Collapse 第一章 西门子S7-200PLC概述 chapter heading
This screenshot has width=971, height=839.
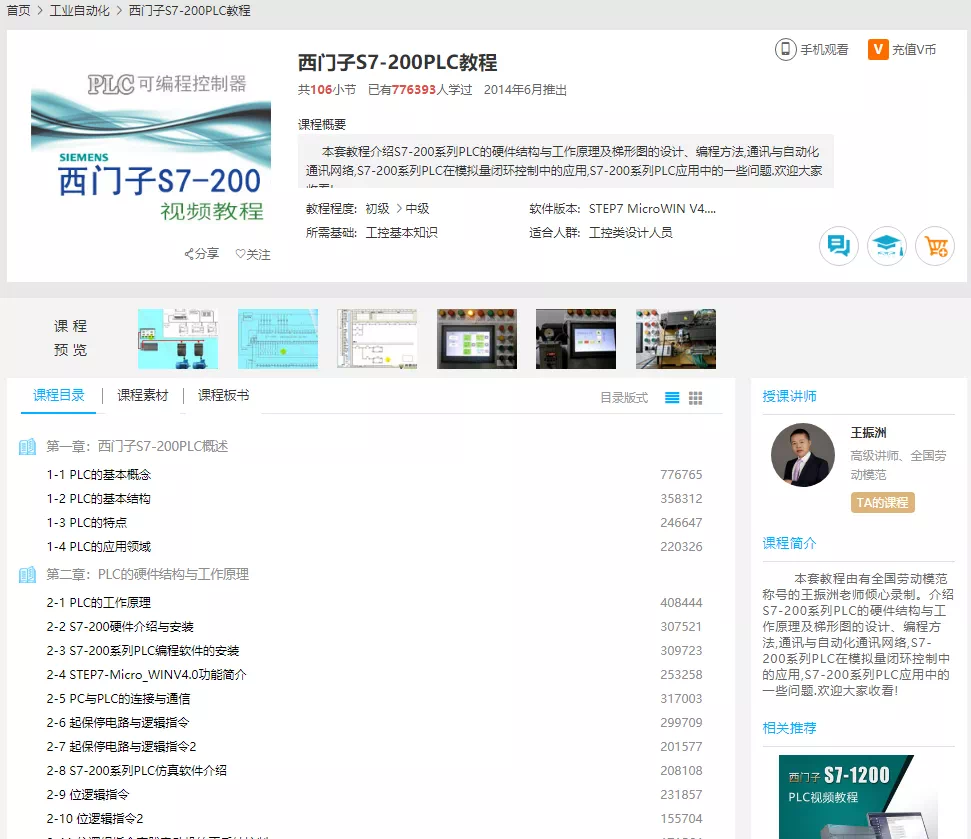pyautogui.click(x=137, y=446)
